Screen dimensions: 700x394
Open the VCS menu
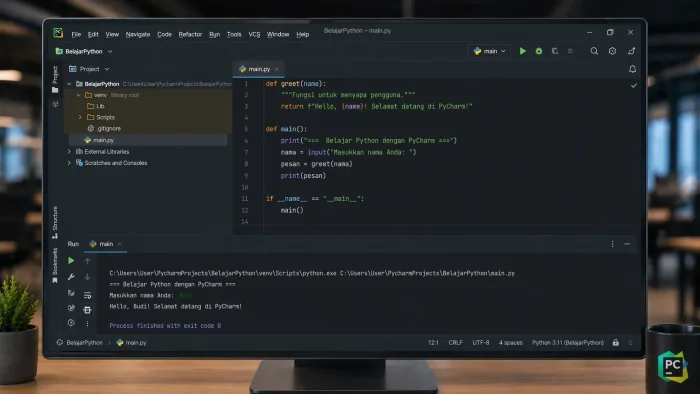pyautogui.click(x=254, y=34)
